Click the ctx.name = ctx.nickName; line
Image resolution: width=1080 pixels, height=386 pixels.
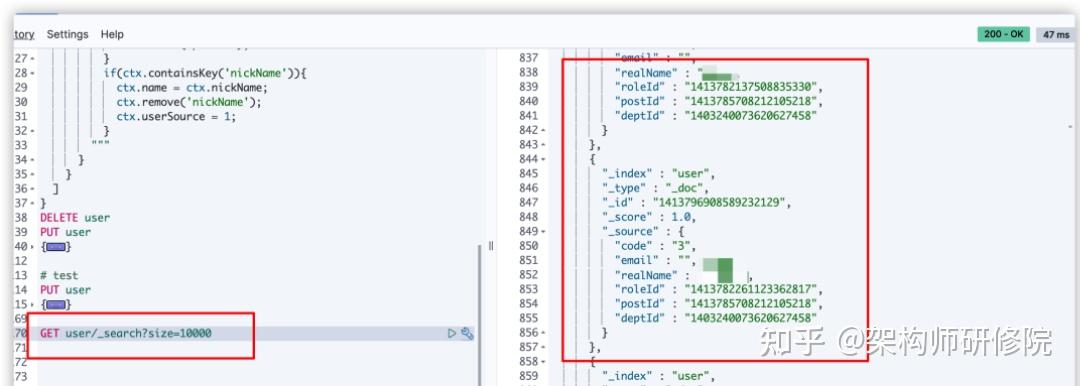pyautogui.click(x=191, y=88)
